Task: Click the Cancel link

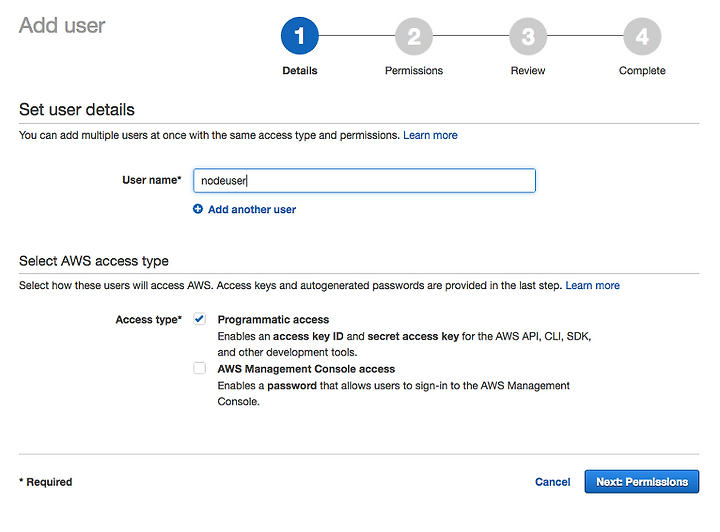Action: coord(552,482)
